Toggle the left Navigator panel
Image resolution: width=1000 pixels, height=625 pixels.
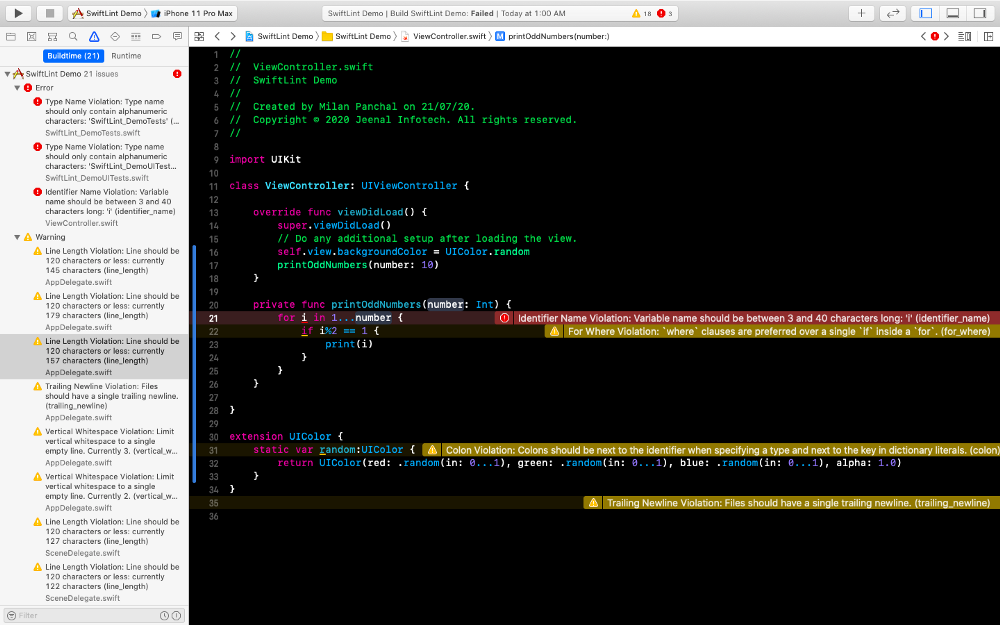[926, 13]
